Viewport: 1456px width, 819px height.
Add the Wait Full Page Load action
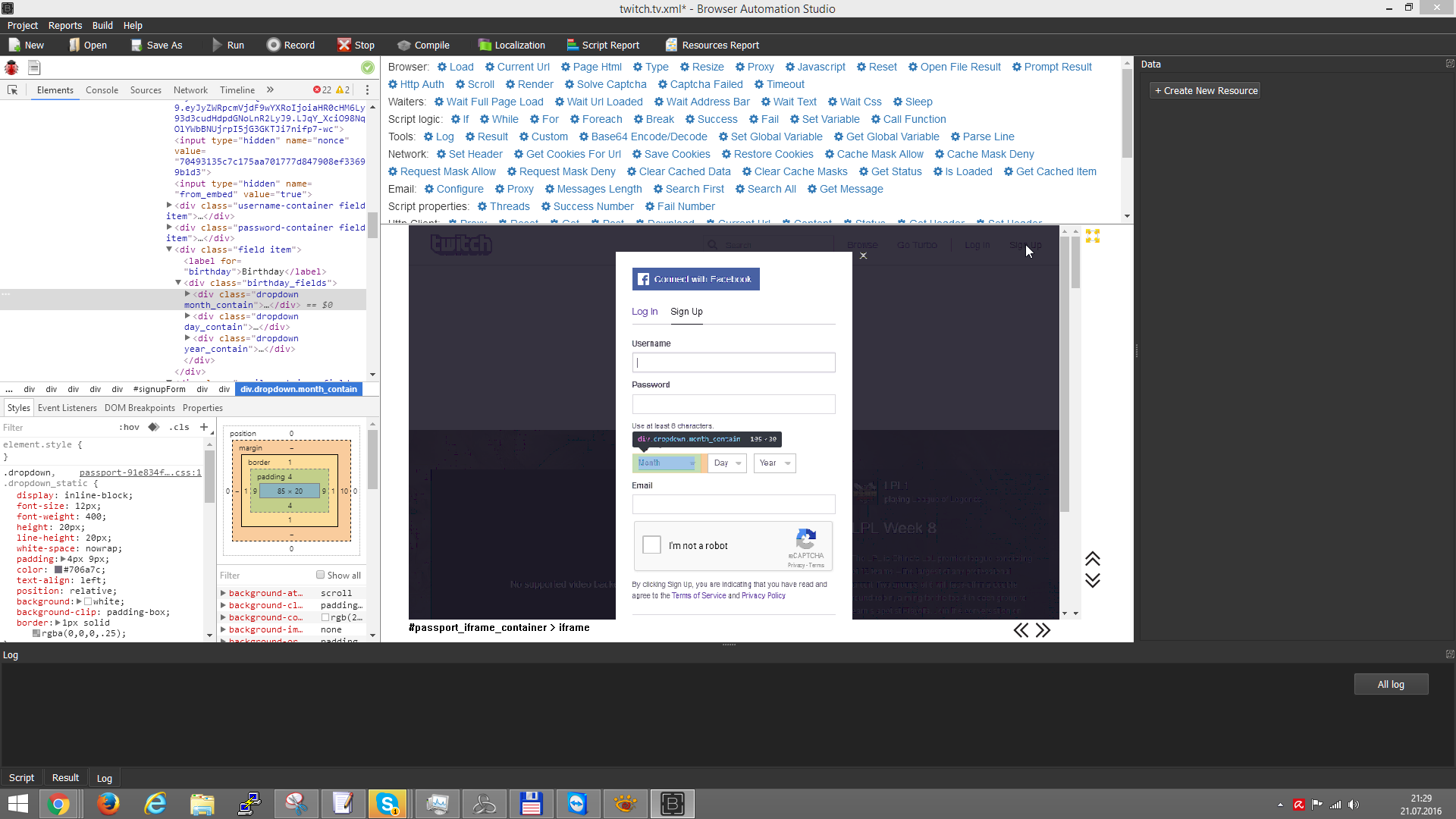pos(488,102)
